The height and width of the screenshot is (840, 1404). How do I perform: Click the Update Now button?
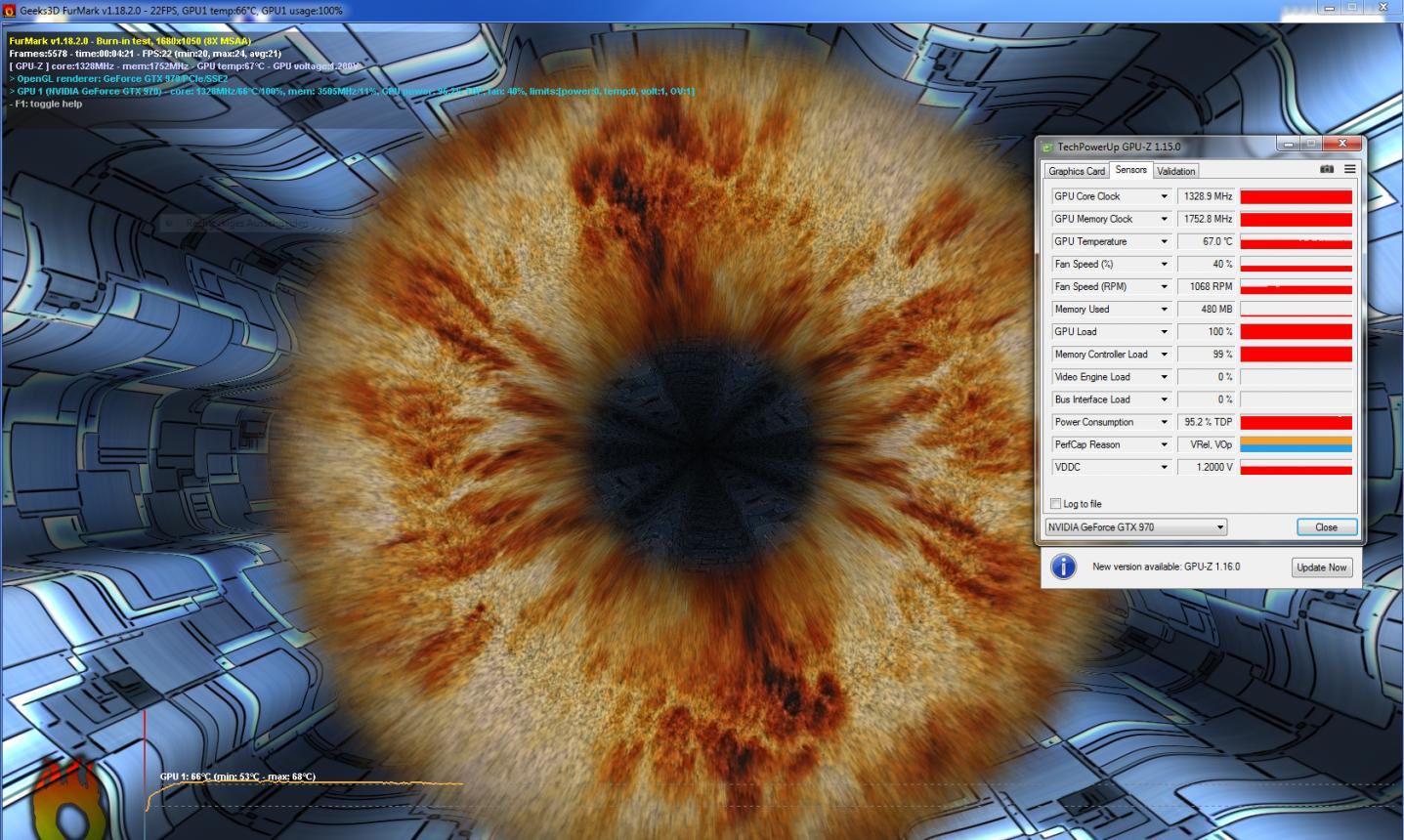coord(1322,567)
